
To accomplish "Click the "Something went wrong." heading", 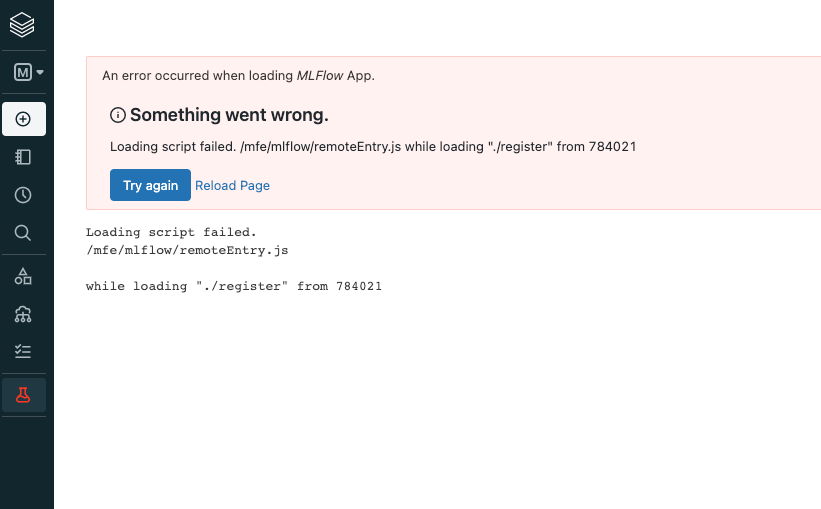I will click(229, 115).
